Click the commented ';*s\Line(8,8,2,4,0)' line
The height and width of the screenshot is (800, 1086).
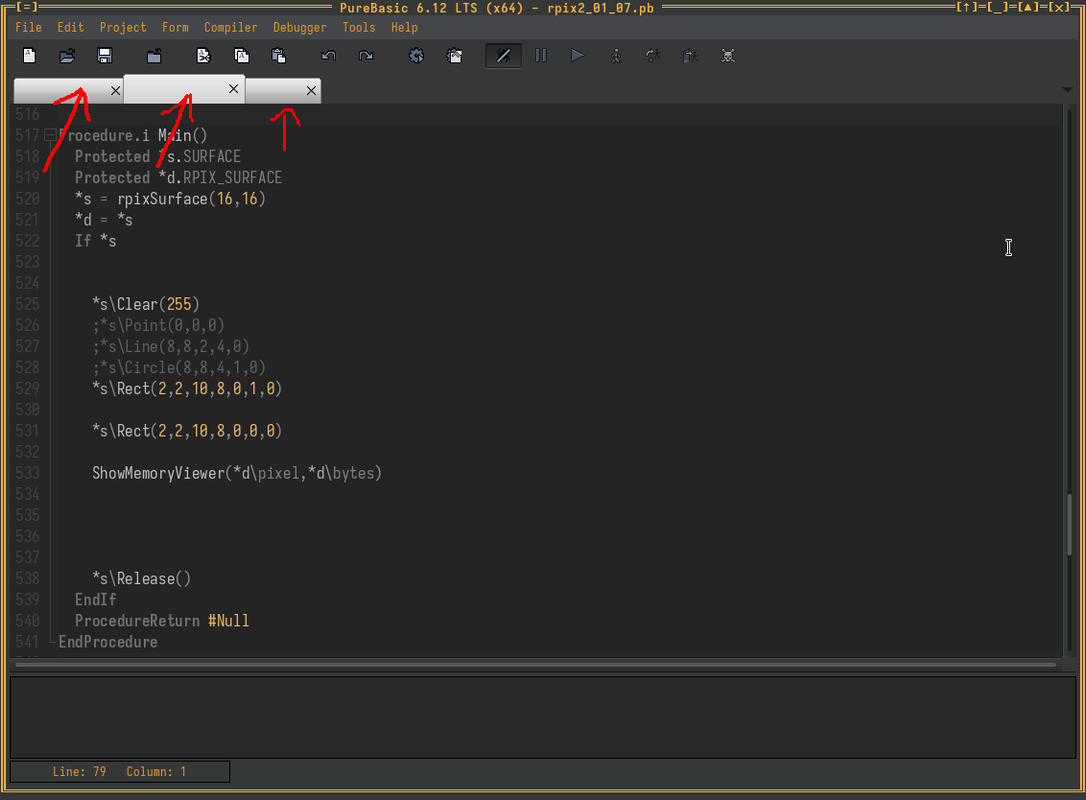pyautogui.click(x=170, y=346)
